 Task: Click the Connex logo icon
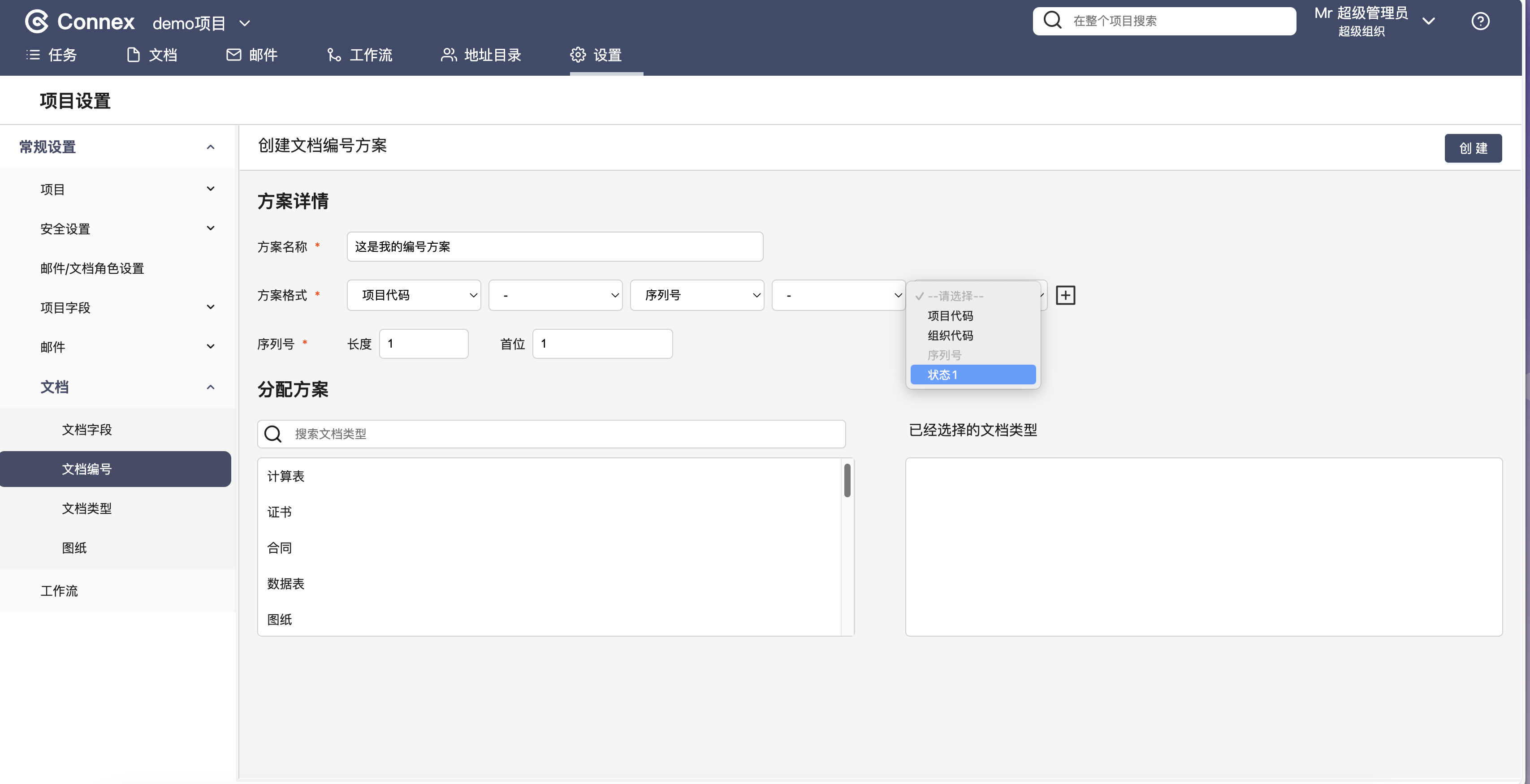[37, 22]
